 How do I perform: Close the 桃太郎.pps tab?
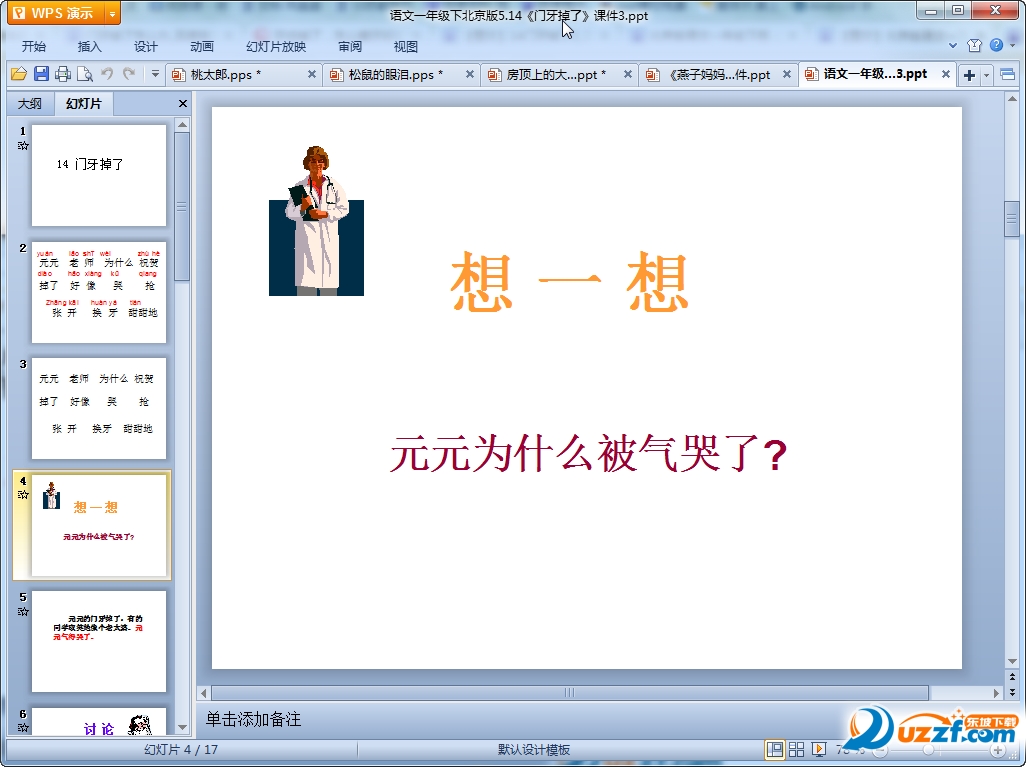[x=312, y=75]
